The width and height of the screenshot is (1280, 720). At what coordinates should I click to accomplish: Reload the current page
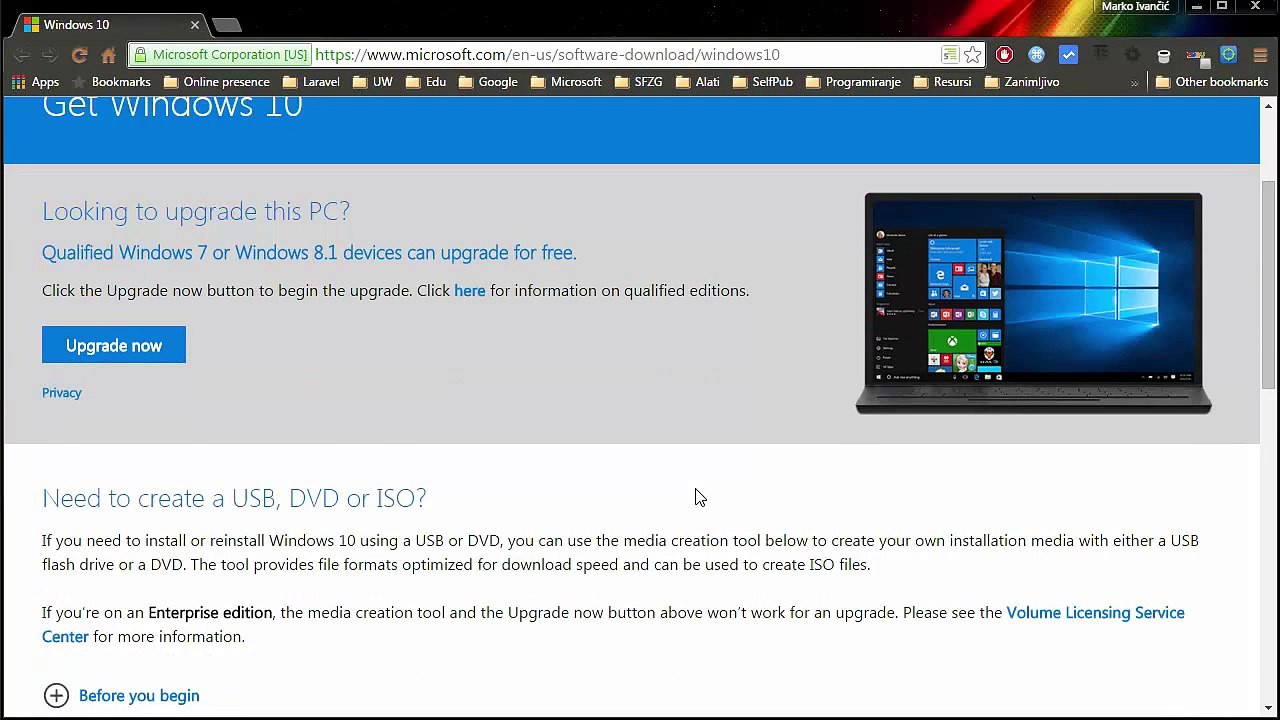(x=80, y=55)
